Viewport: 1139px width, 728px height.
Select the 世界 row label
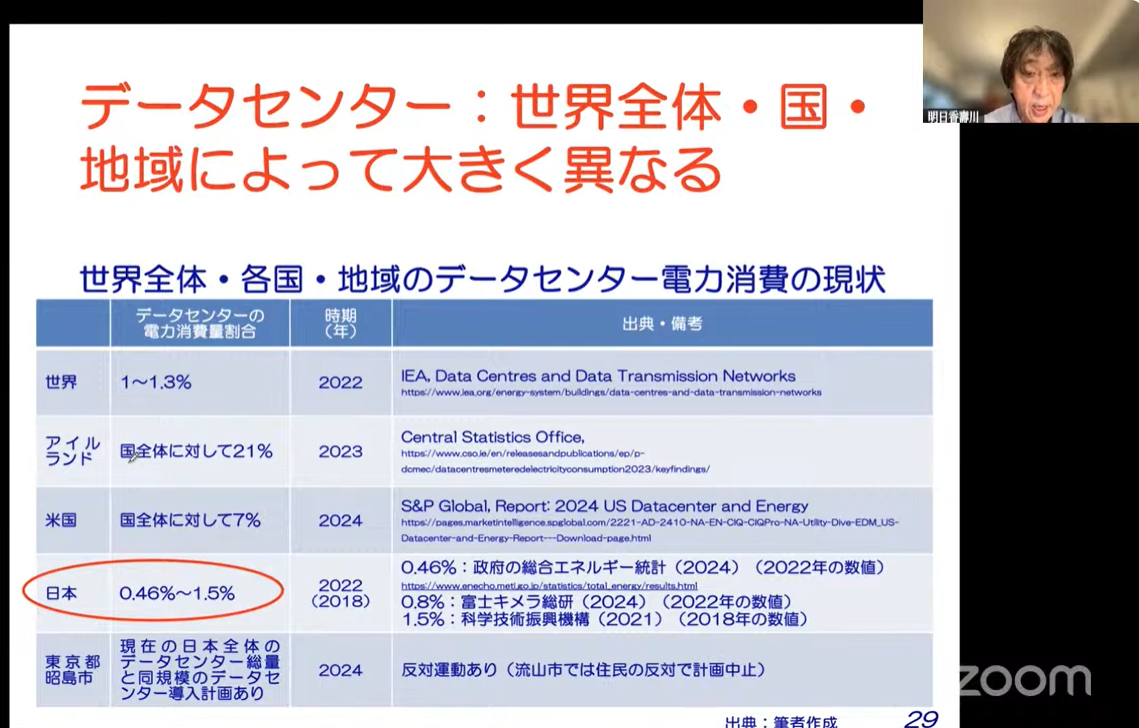click(61, 382)
